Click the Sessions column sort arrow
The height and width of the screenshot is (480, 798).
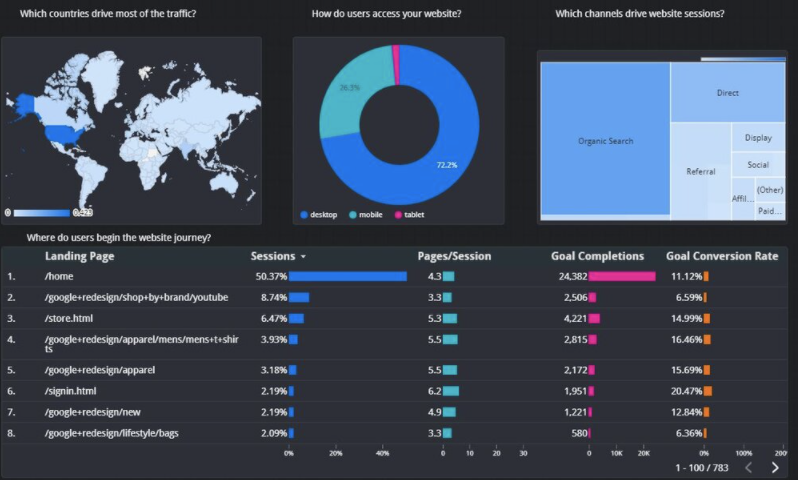tap(303, 257)
